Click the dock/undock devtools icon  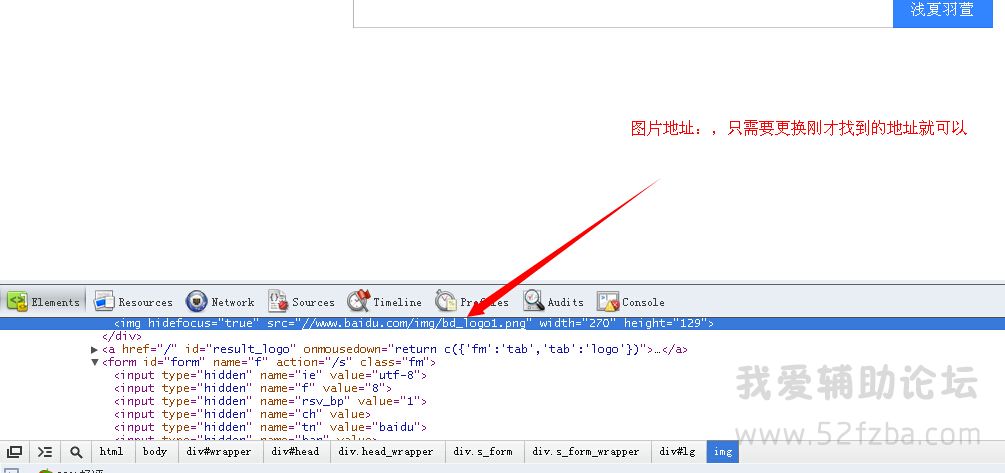(x=14, y=452)
